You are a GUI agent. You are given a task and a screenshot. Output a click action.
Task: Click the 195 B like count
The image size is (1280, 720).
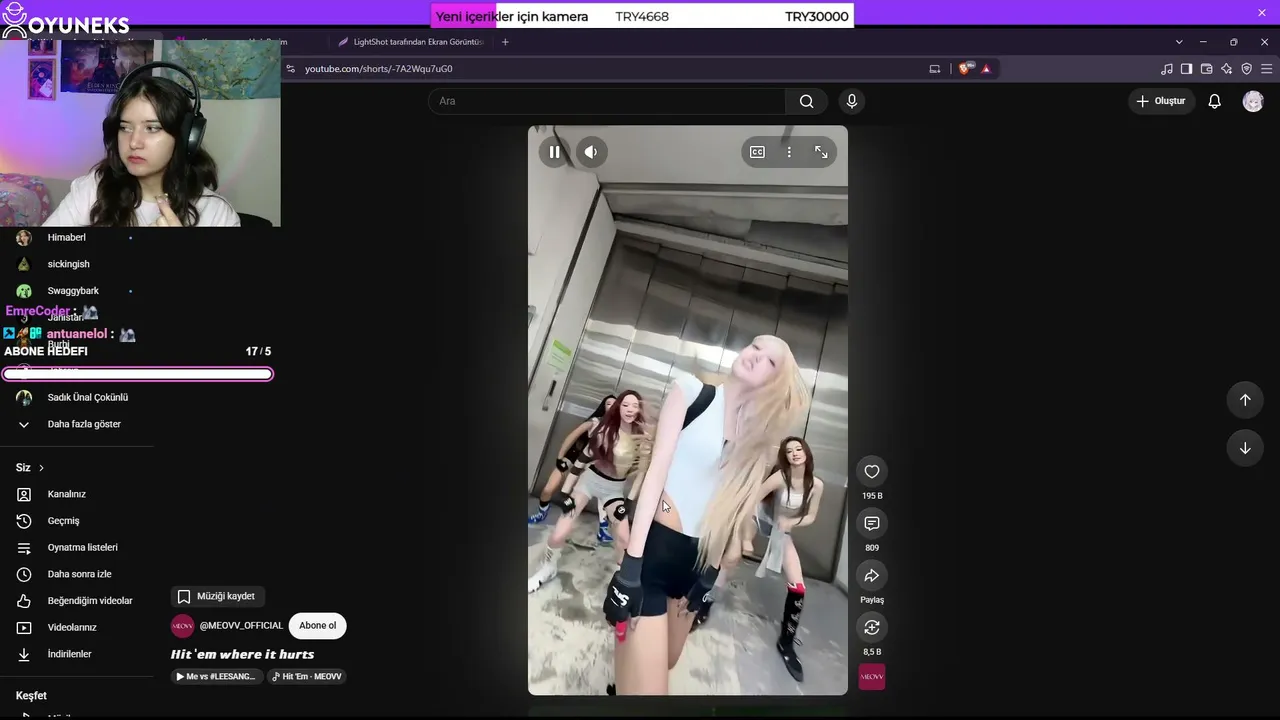(x=872, y=496)
